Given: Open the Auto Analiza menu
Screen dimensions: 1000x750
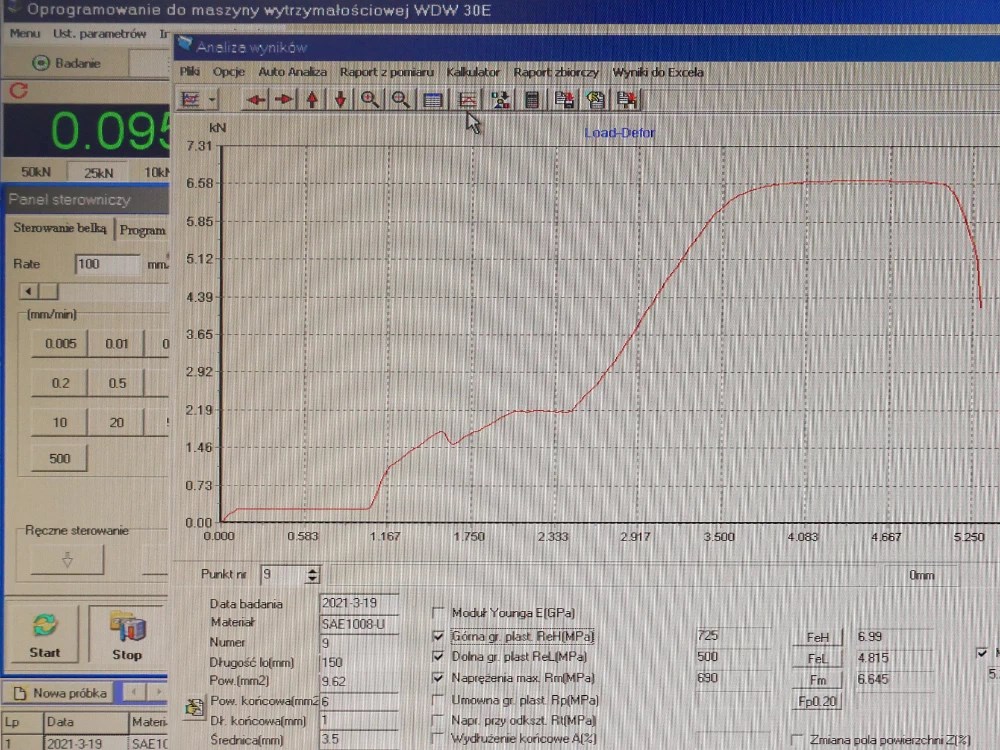Looking at the screenshot, I should pos(292,72).
